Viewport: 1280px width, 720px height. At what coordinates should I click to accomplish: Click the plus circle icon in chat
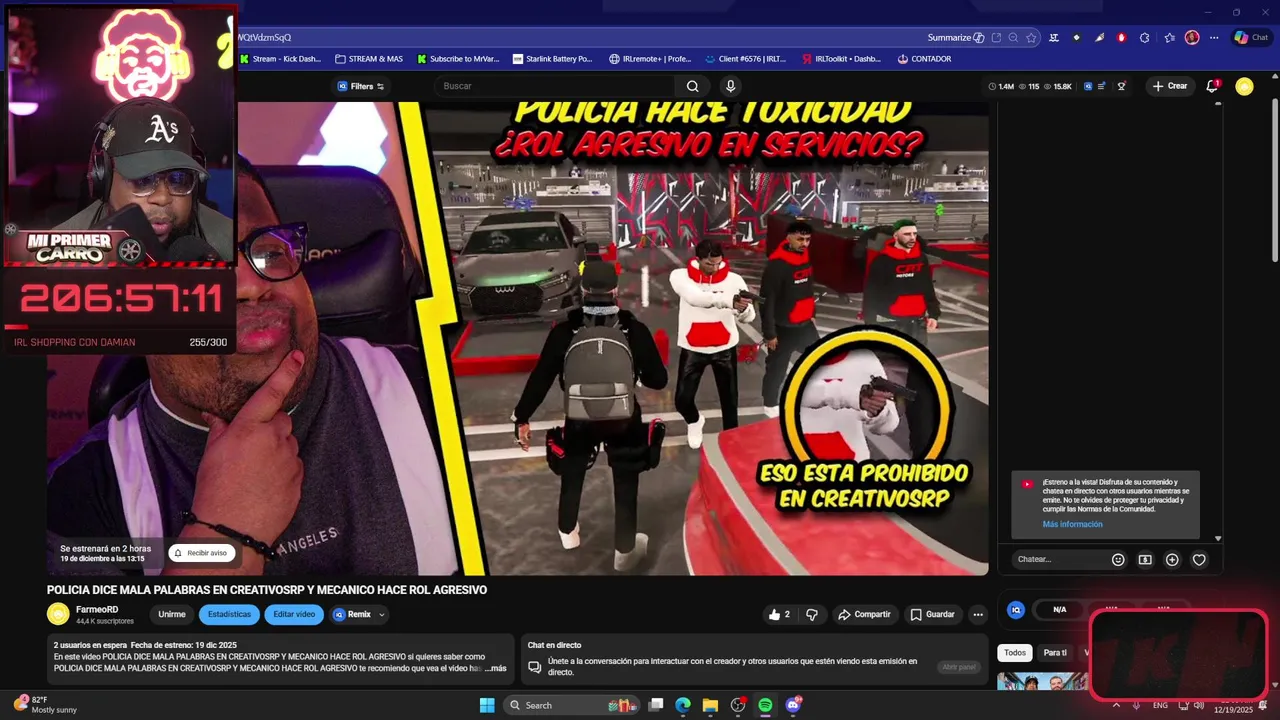pos(1172,560)
